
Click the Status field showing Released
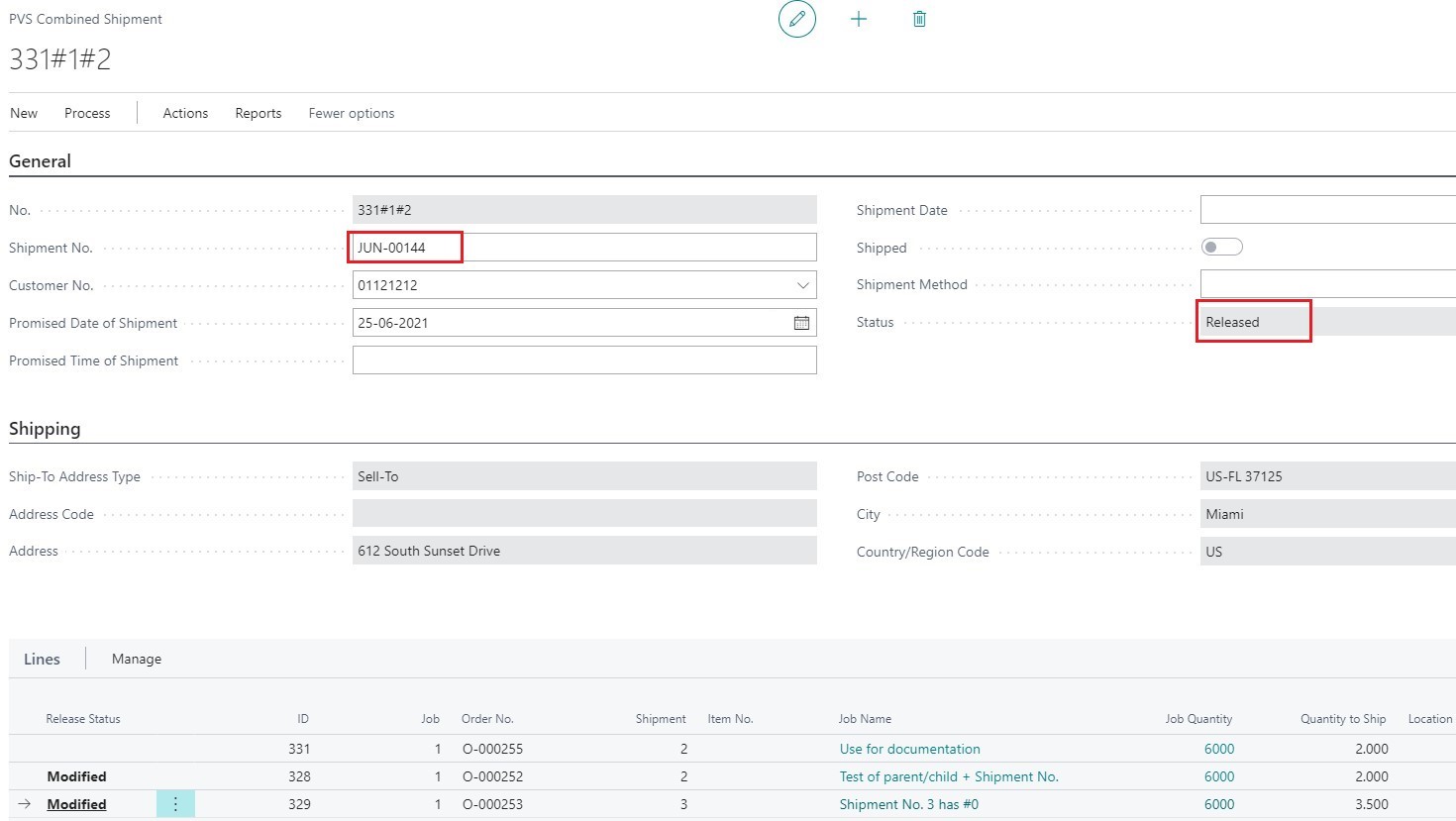pos(1328,322)
